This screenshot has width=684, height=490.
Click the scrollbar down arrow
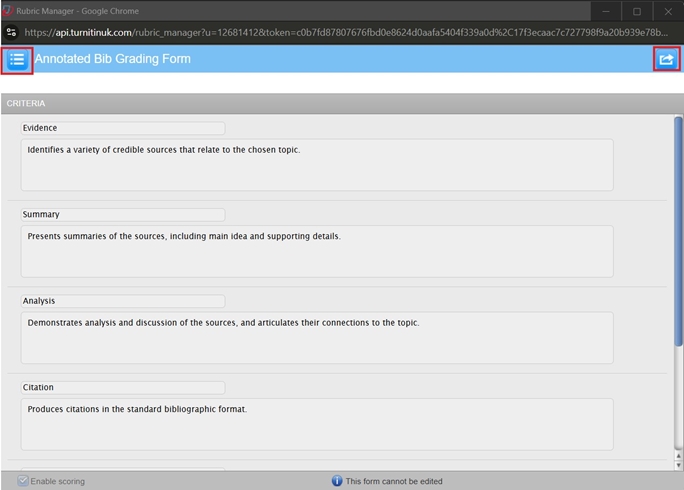tap(678, 465)
